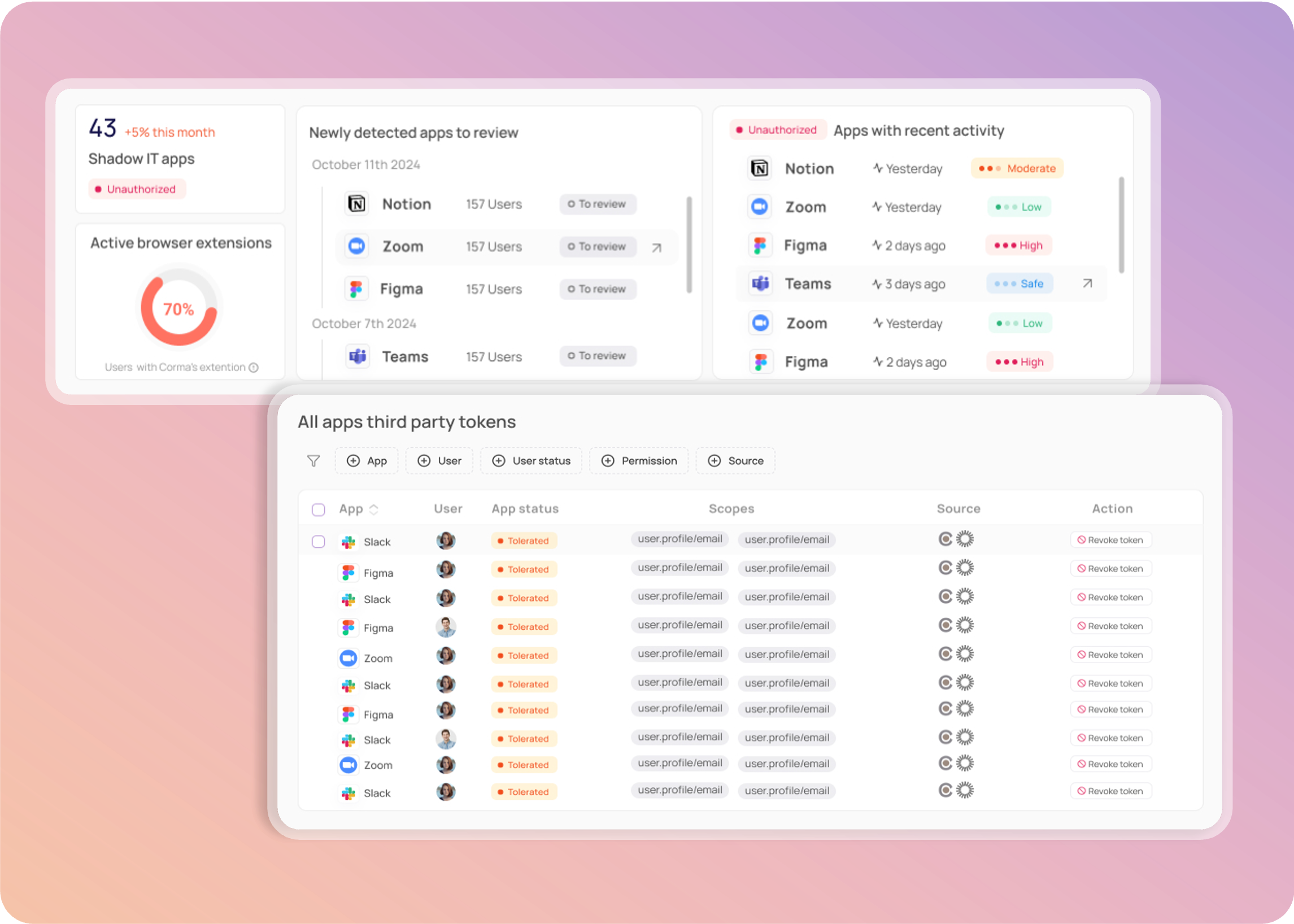Click the Notion icon in newly detected apps
The height and width of the screenshot is (924, 1294).
coord(357,204)
